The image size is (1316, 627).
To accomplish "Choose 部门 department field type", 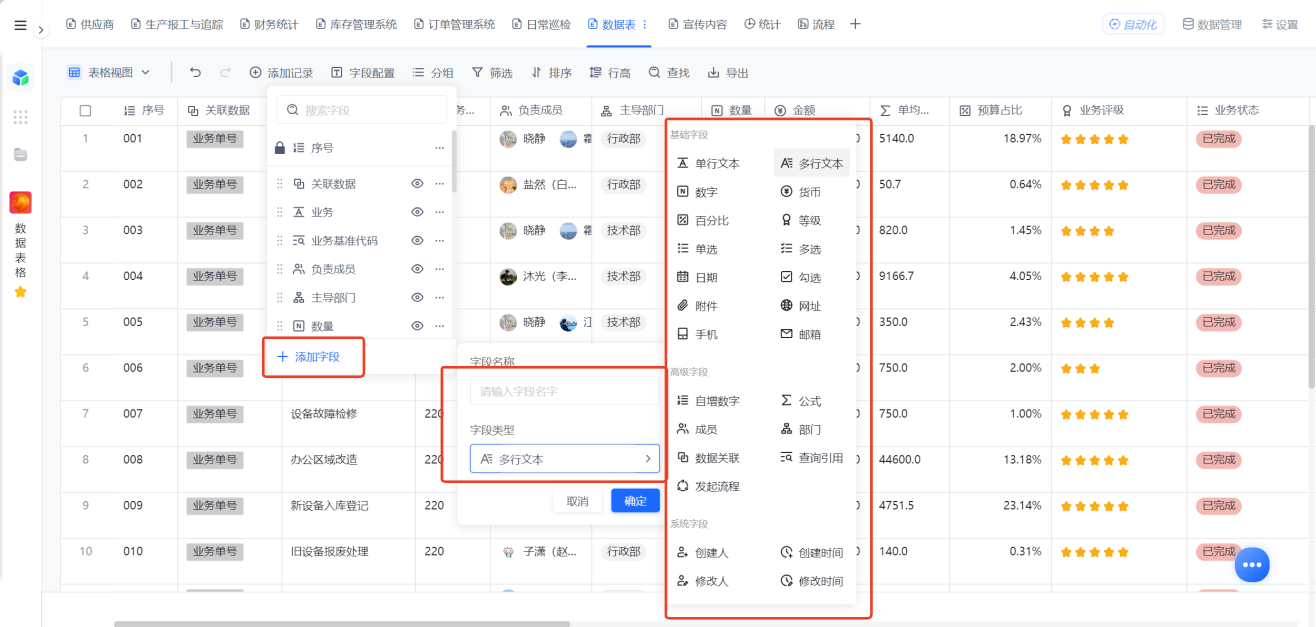I will coord(801,429).
